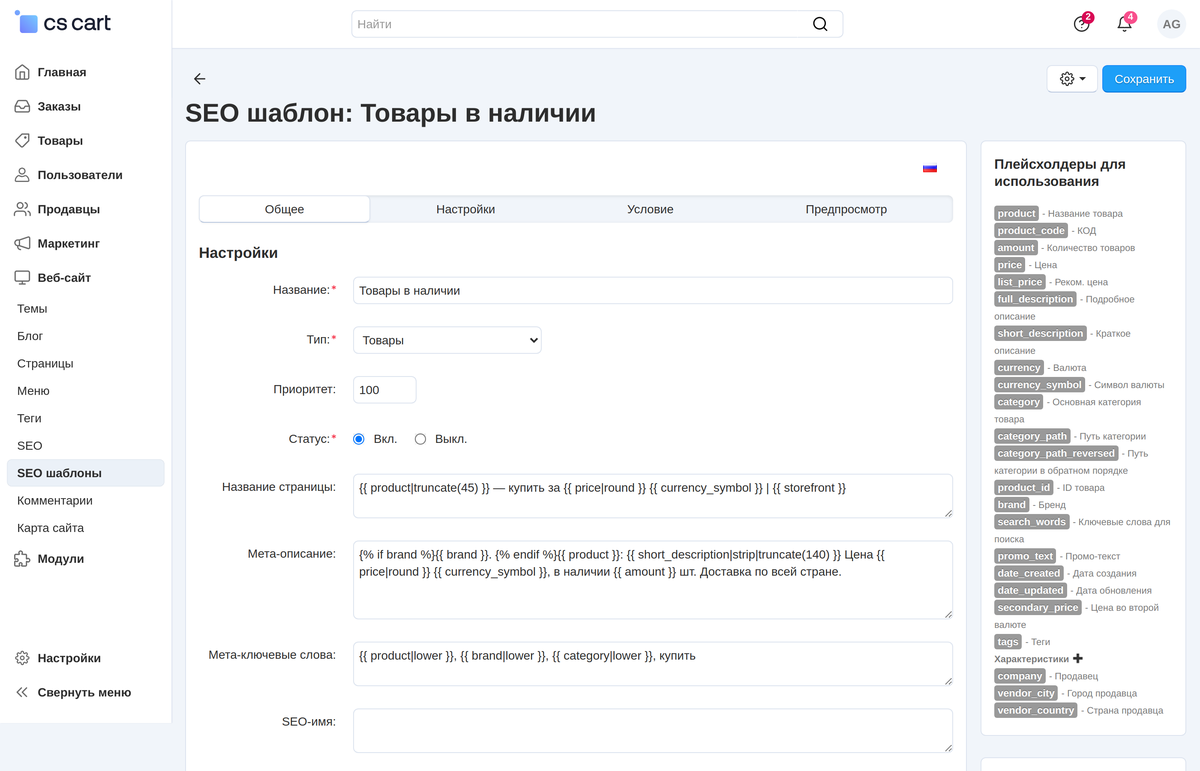Click the Сохранить button

click(1144, 79)
